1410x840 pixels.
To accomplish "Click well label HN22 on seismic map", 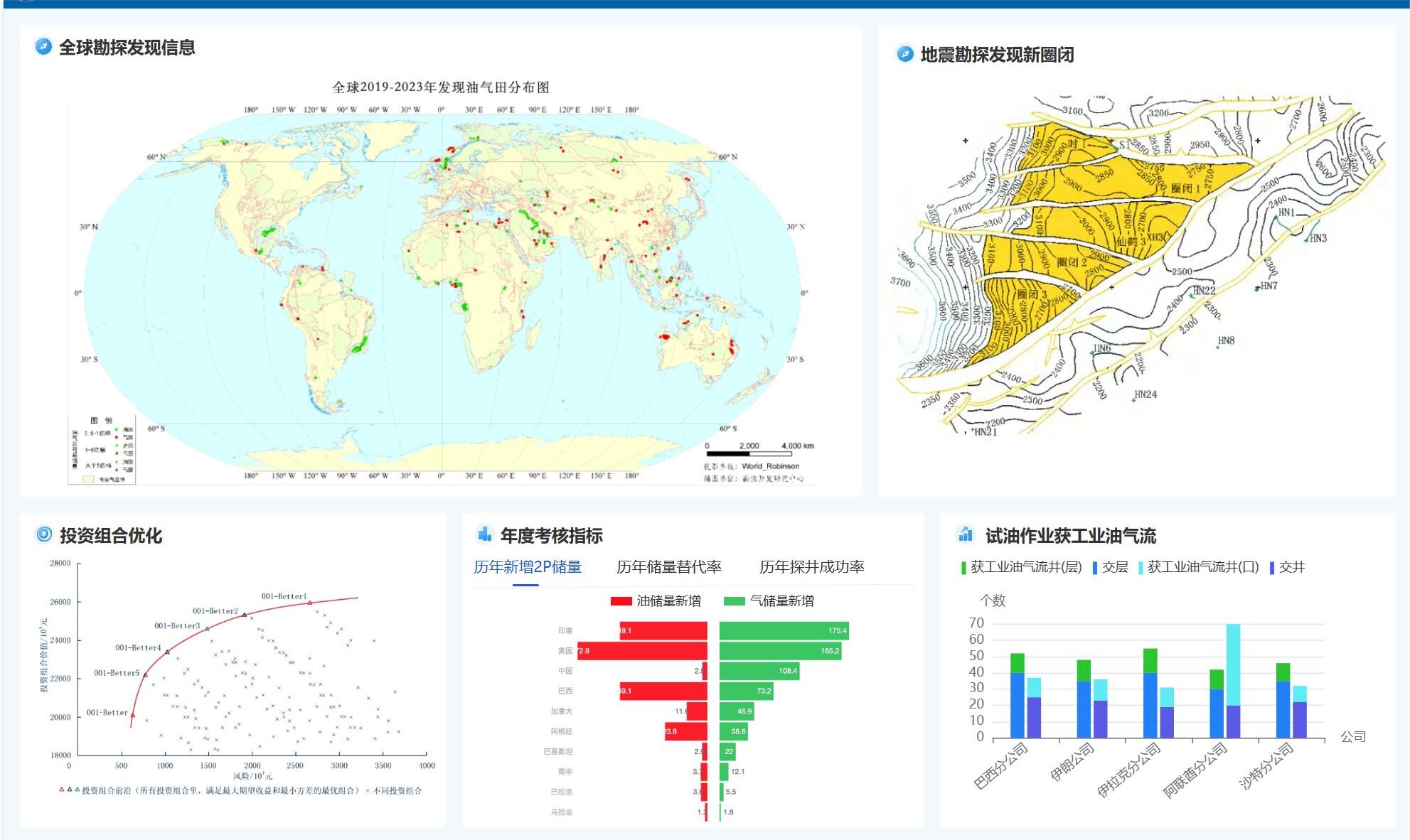I will [x=1204, y=291].
